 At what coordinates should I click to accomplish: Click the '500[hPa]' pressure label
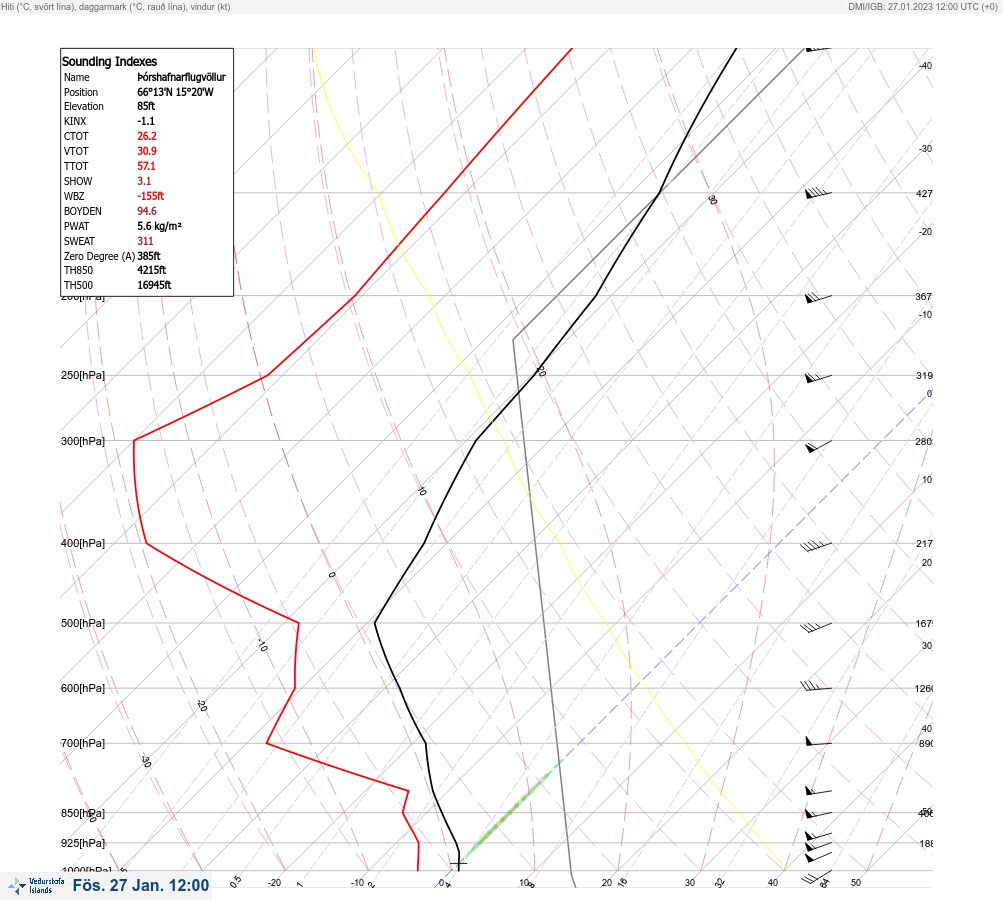coord(83,623)
